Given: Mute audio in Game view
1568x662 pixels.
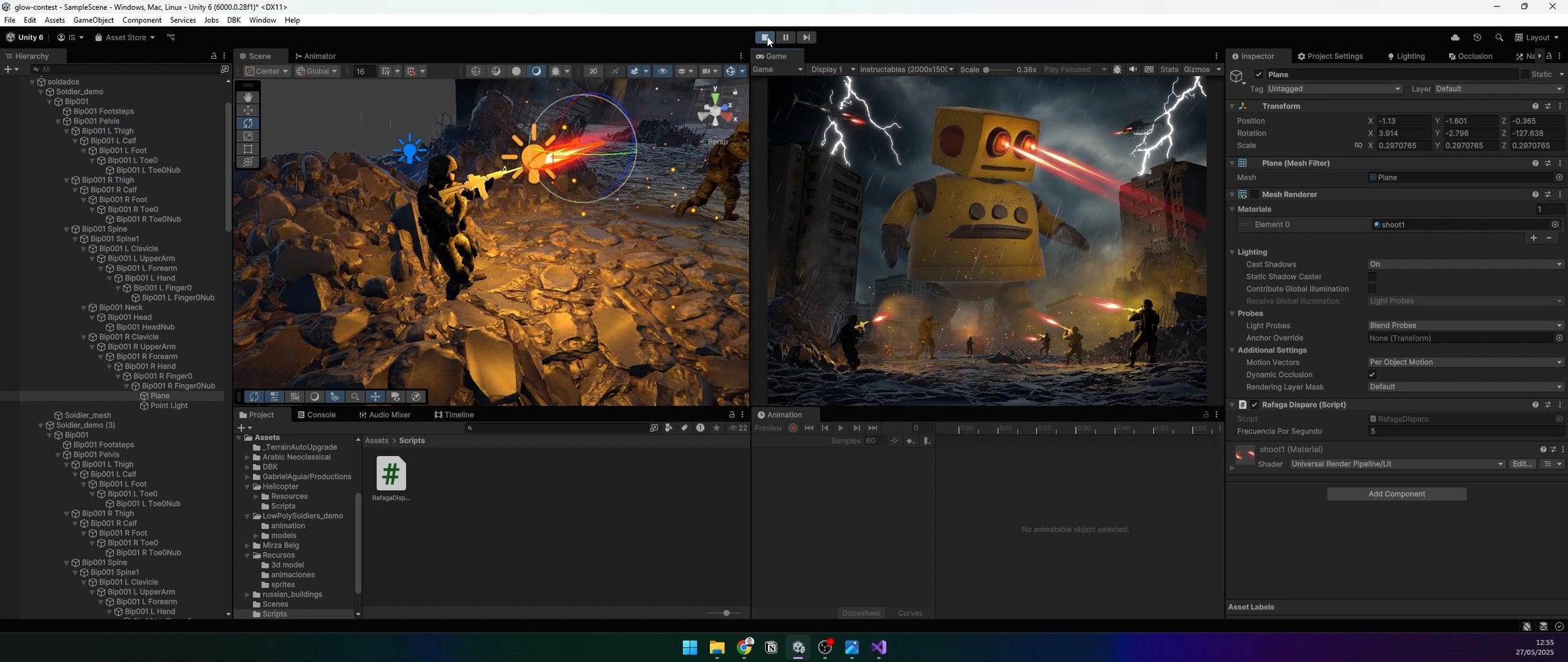Looking at the screenshot, I should pos(1133,69).
